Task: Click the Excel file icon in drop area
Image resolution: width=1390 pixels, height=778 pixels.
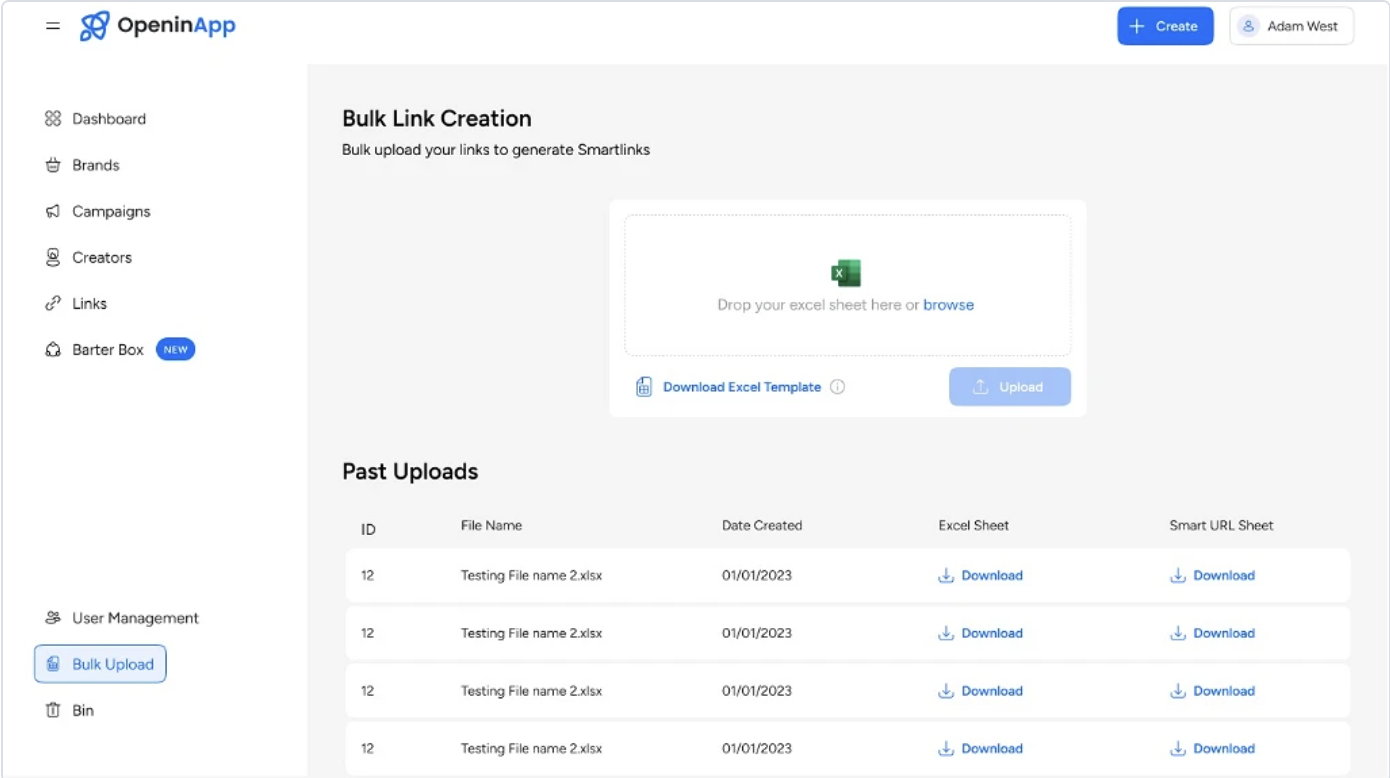Action: click(x=845, y=272)
